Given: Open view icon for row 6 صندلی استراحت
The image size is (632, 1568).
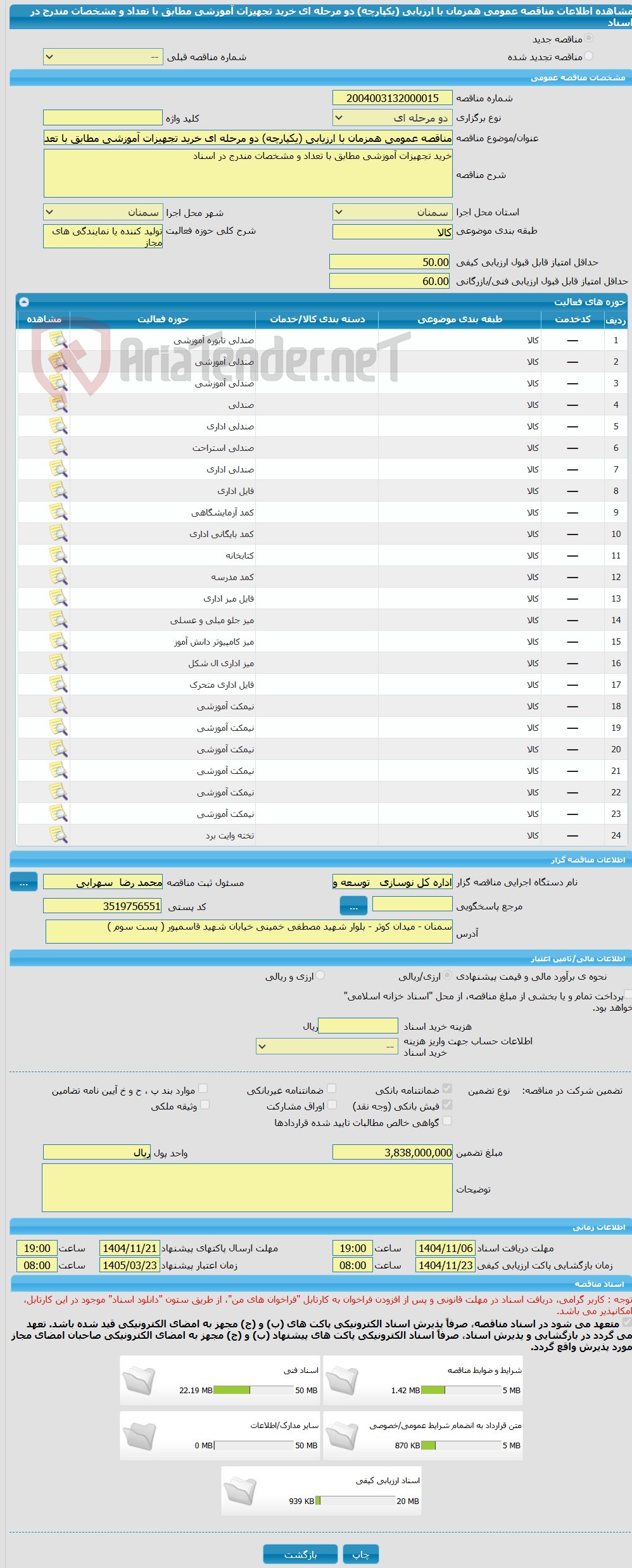Looking at the screenshot, I should (58, 448).
